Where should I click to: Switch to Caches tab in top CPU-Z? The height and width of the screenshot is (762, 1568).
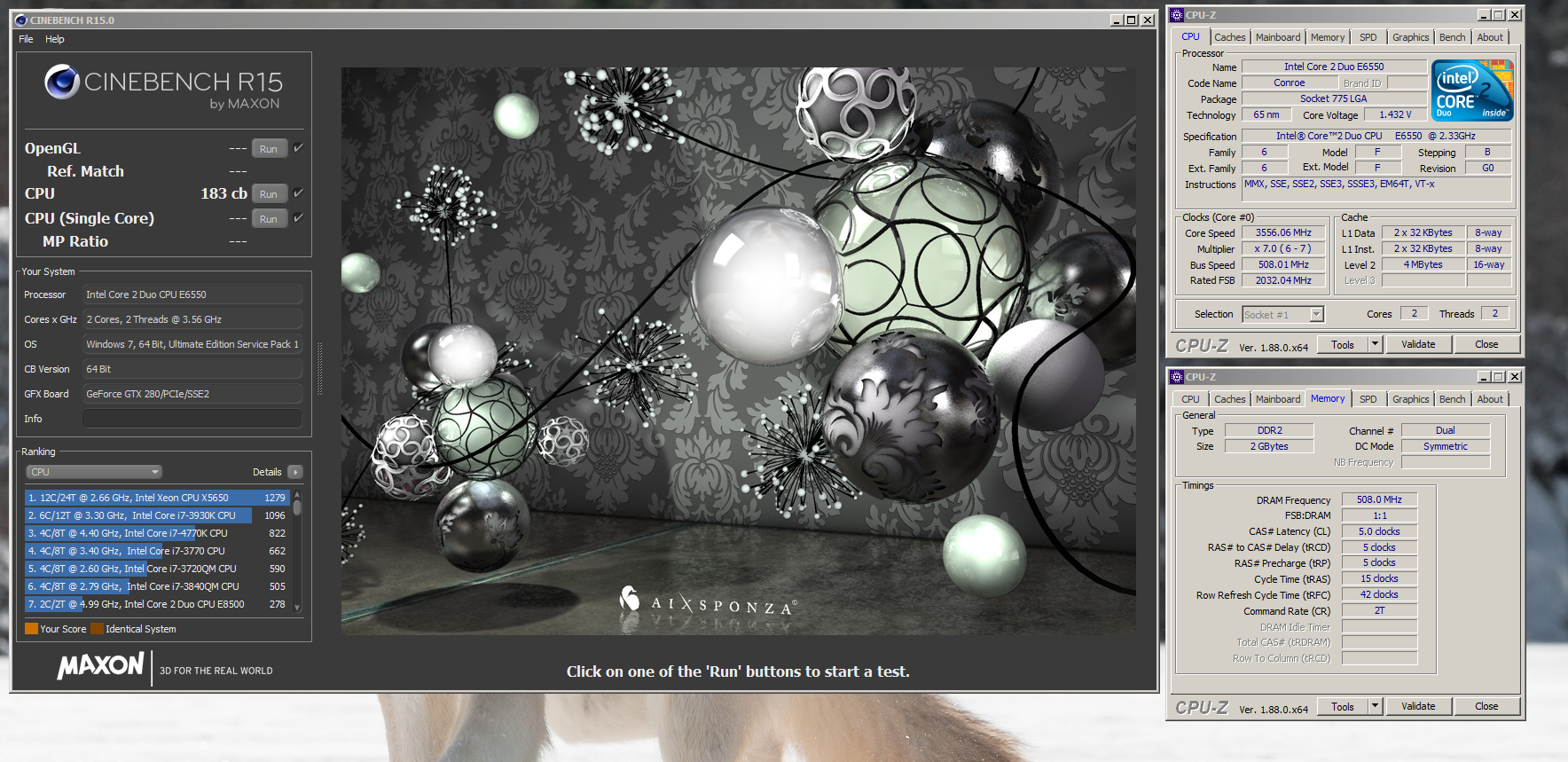(1230, 37)
